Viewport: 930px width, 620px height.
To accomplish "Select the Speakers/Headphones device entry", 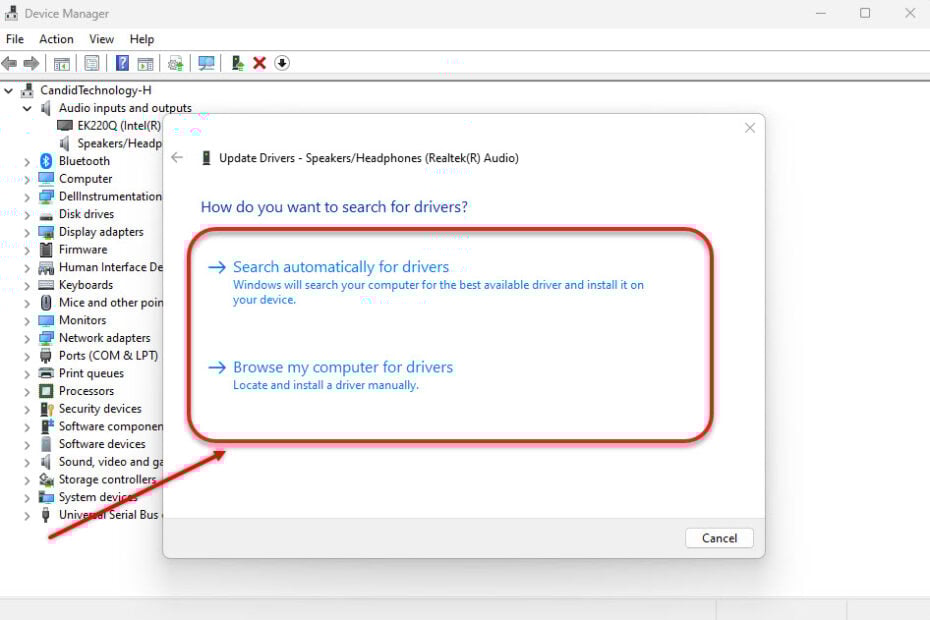I will pyautogui.click(x=117, y=143).
